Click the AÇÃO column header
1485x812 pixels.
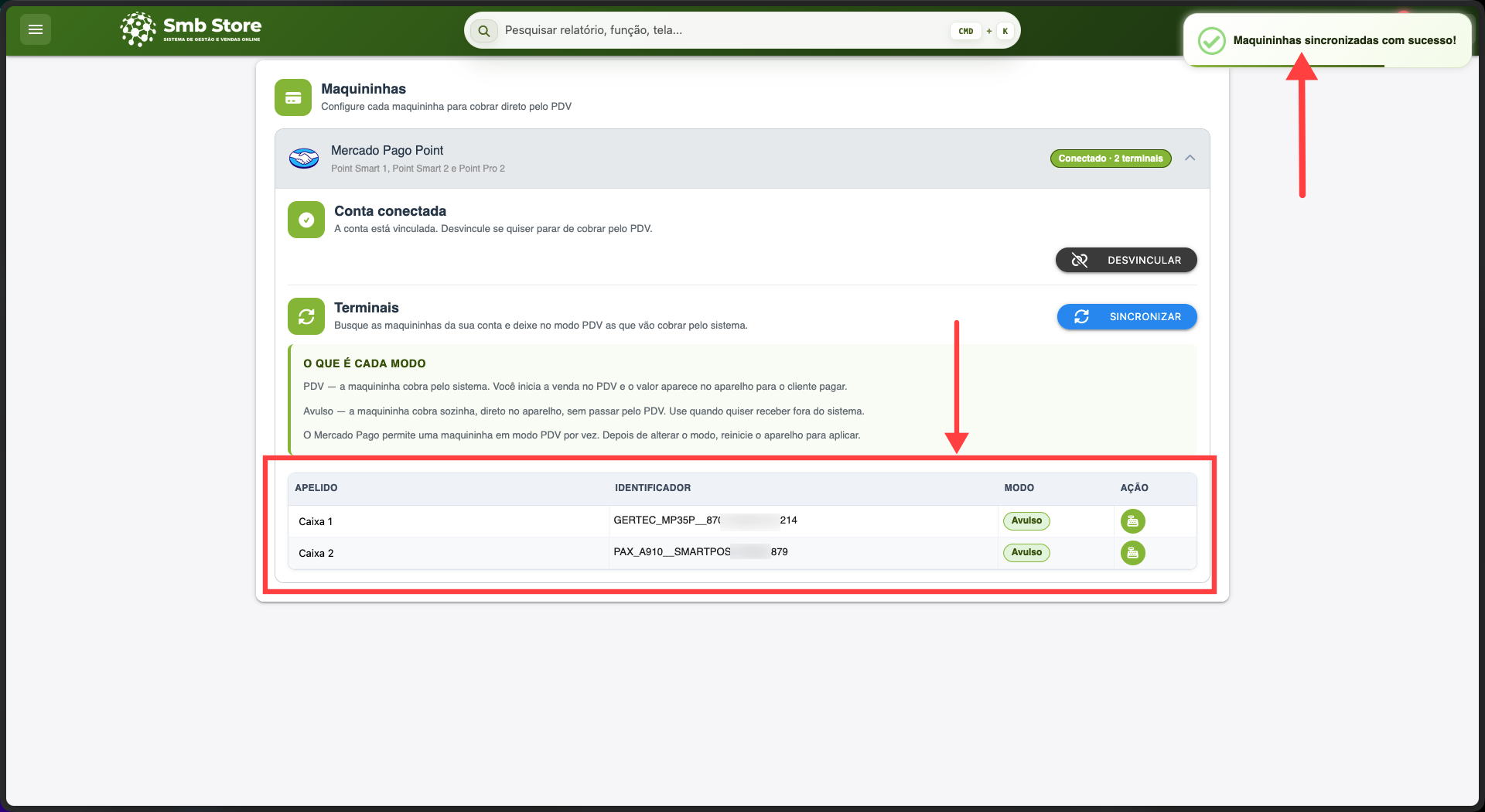(x=1135, y=488)
